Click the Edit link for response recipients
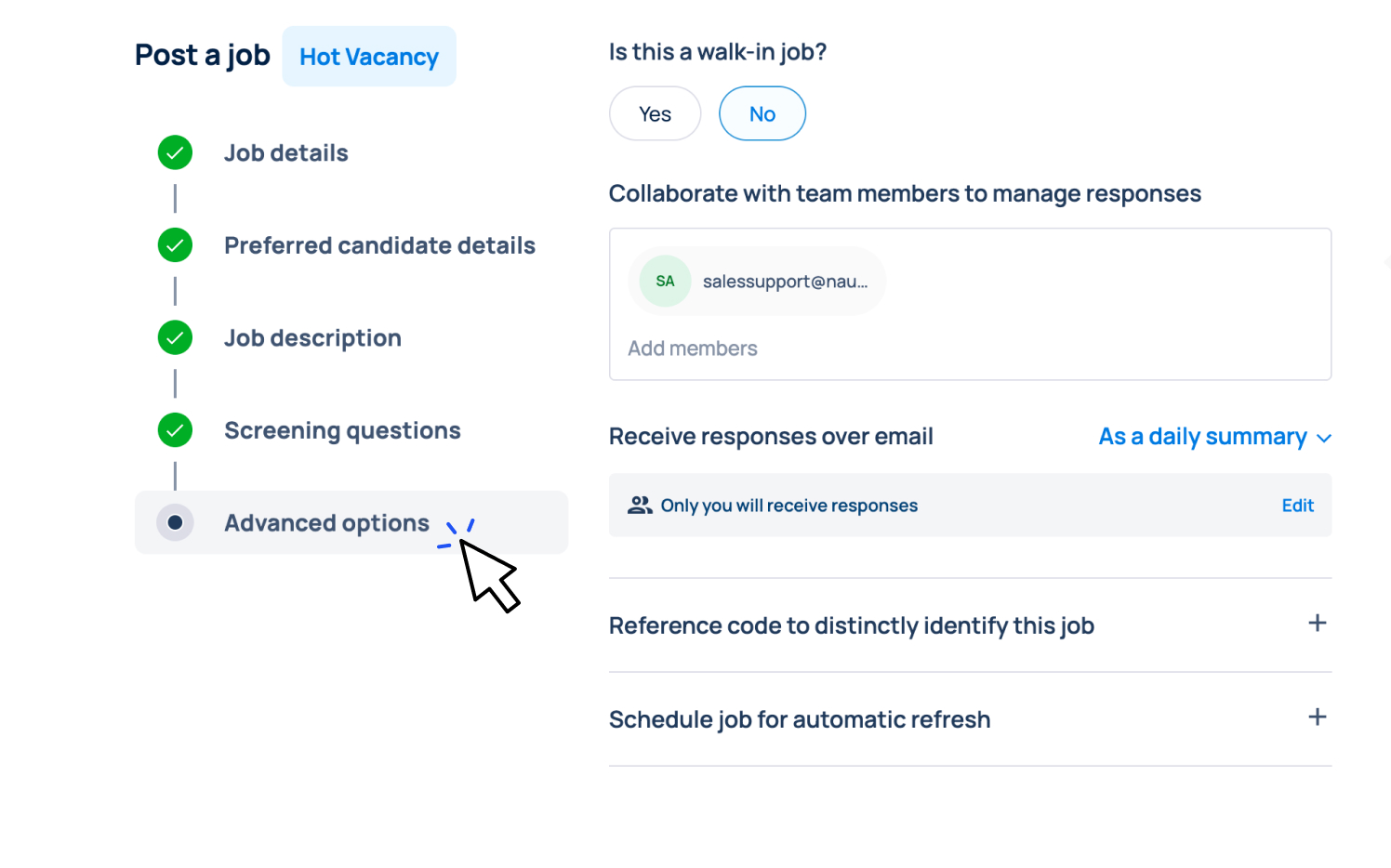This screenshot has height=868, width=1391. point(1297,506)
